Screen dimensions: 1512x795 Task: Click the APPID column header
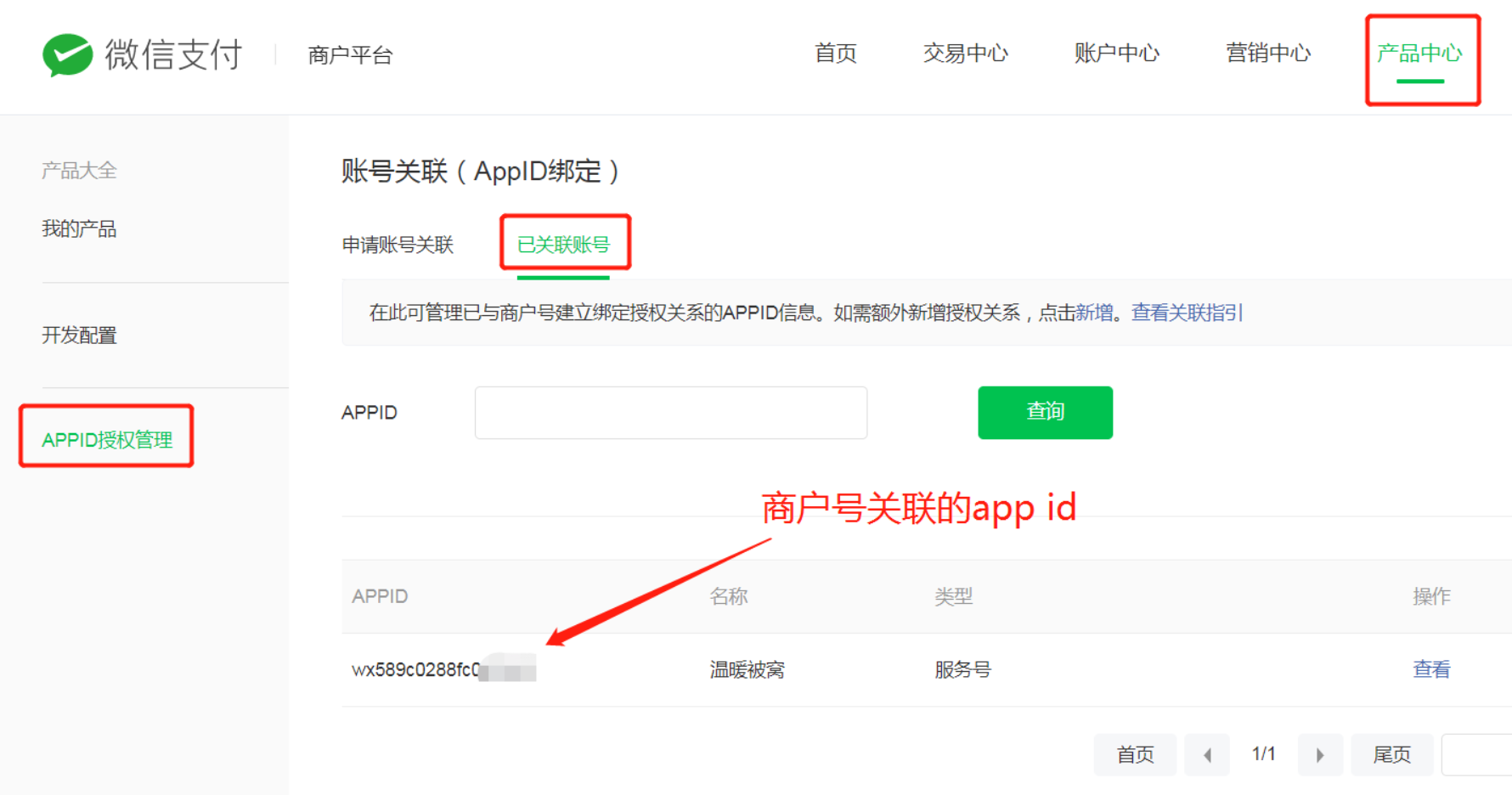pos(380,596)
